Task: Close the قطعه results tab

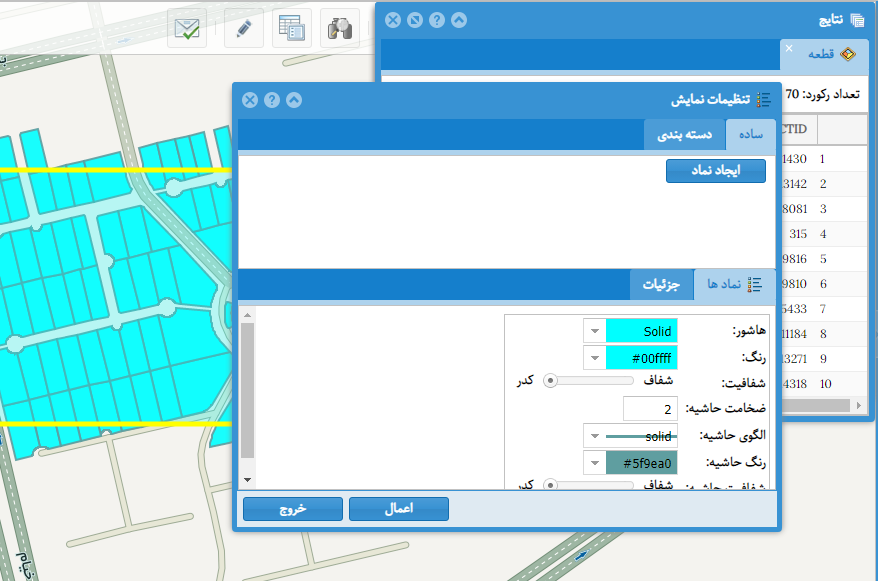Action: click(788, 48)
